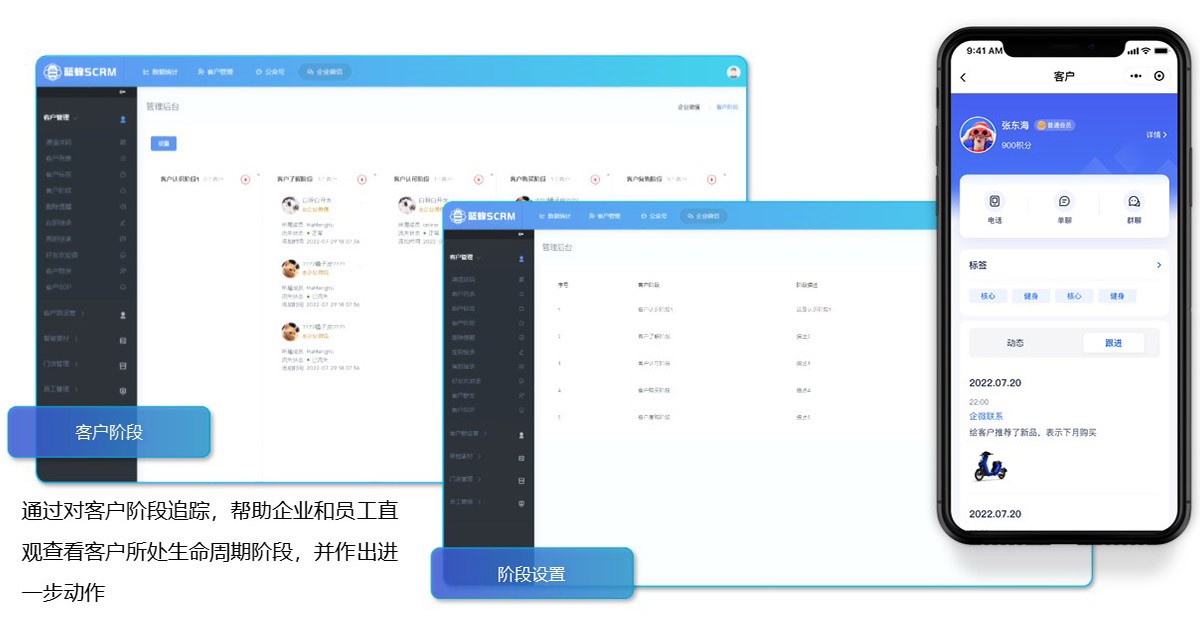Click the blue button under 管理后台 heading
This screenshot has height=642, width=1200.
163,143
